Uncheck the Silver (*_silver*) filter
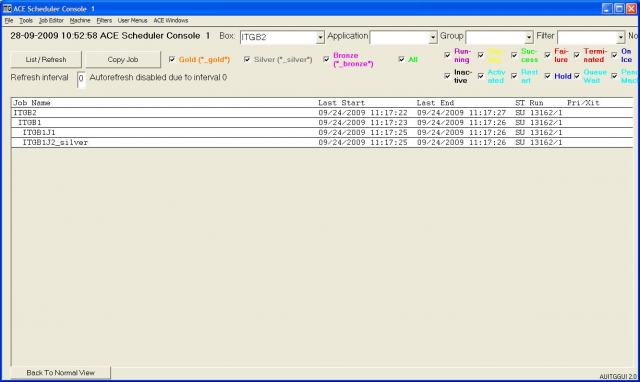The width and height of the screenshot is (640, 382). (247, 59)
